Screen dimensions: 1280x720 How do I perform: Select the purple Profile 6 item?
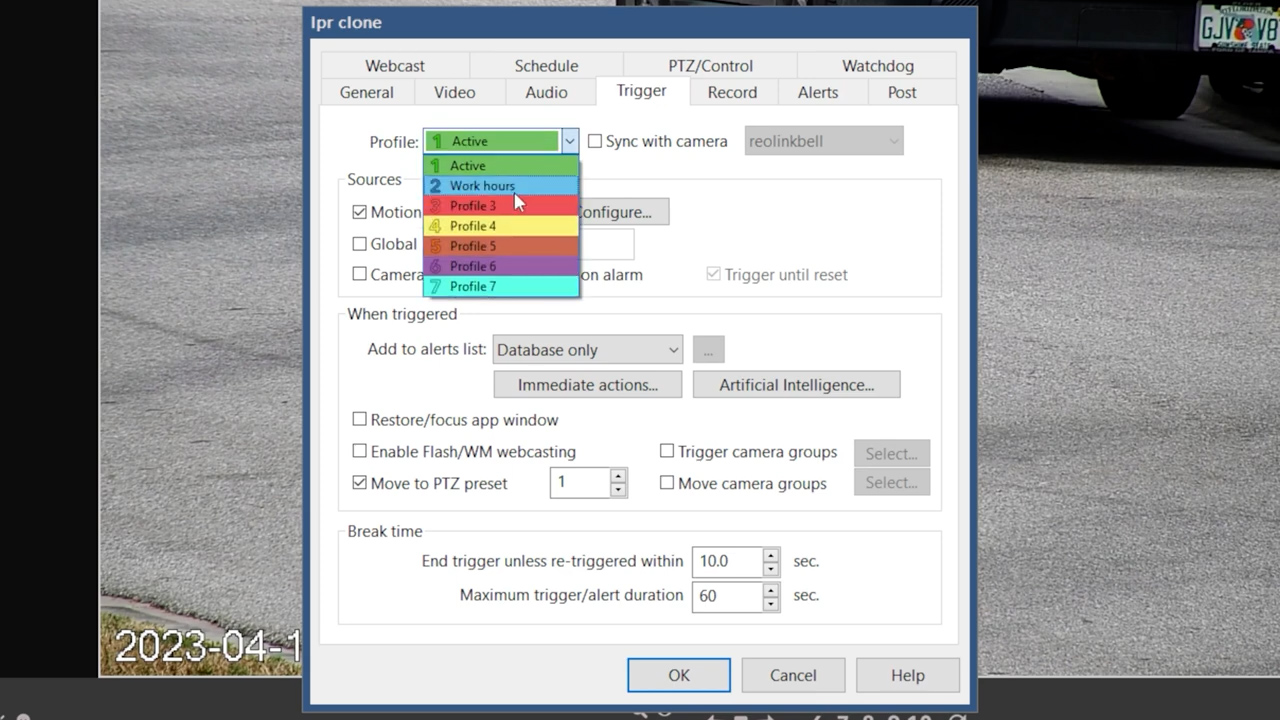tap(500, 266)
